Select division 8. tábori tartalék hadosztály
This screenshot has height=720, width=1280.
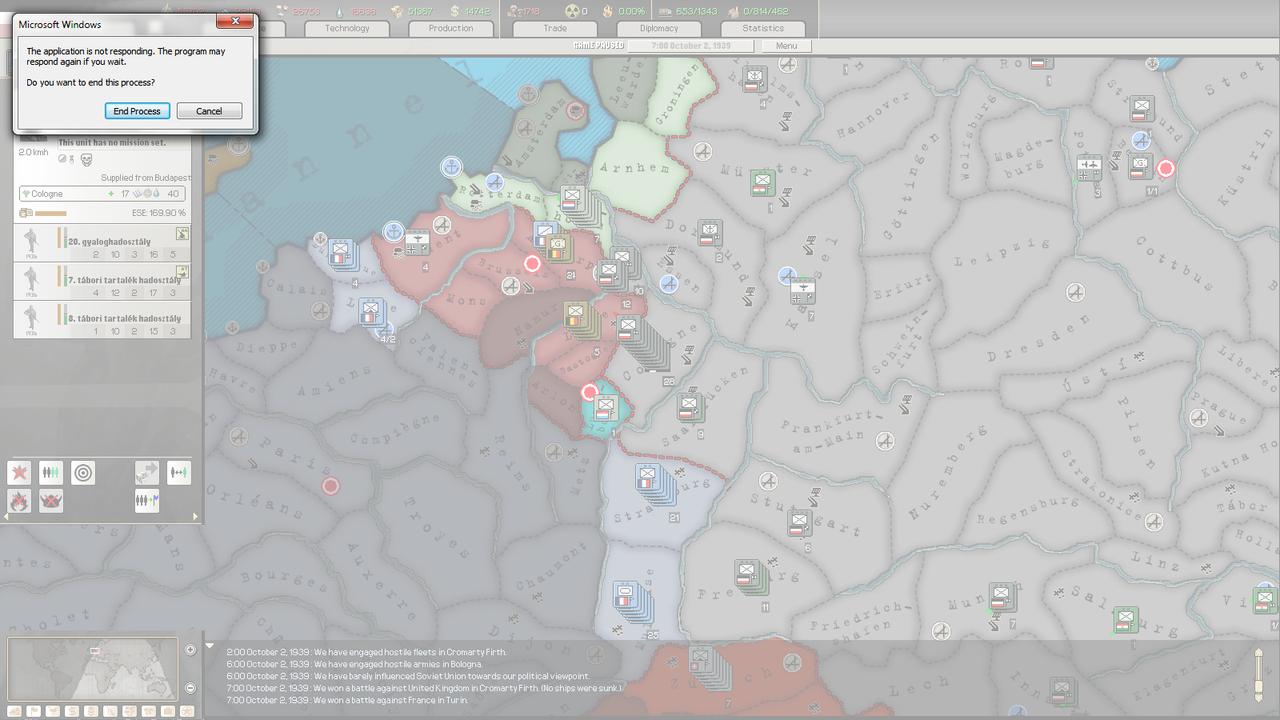(103, 320)
